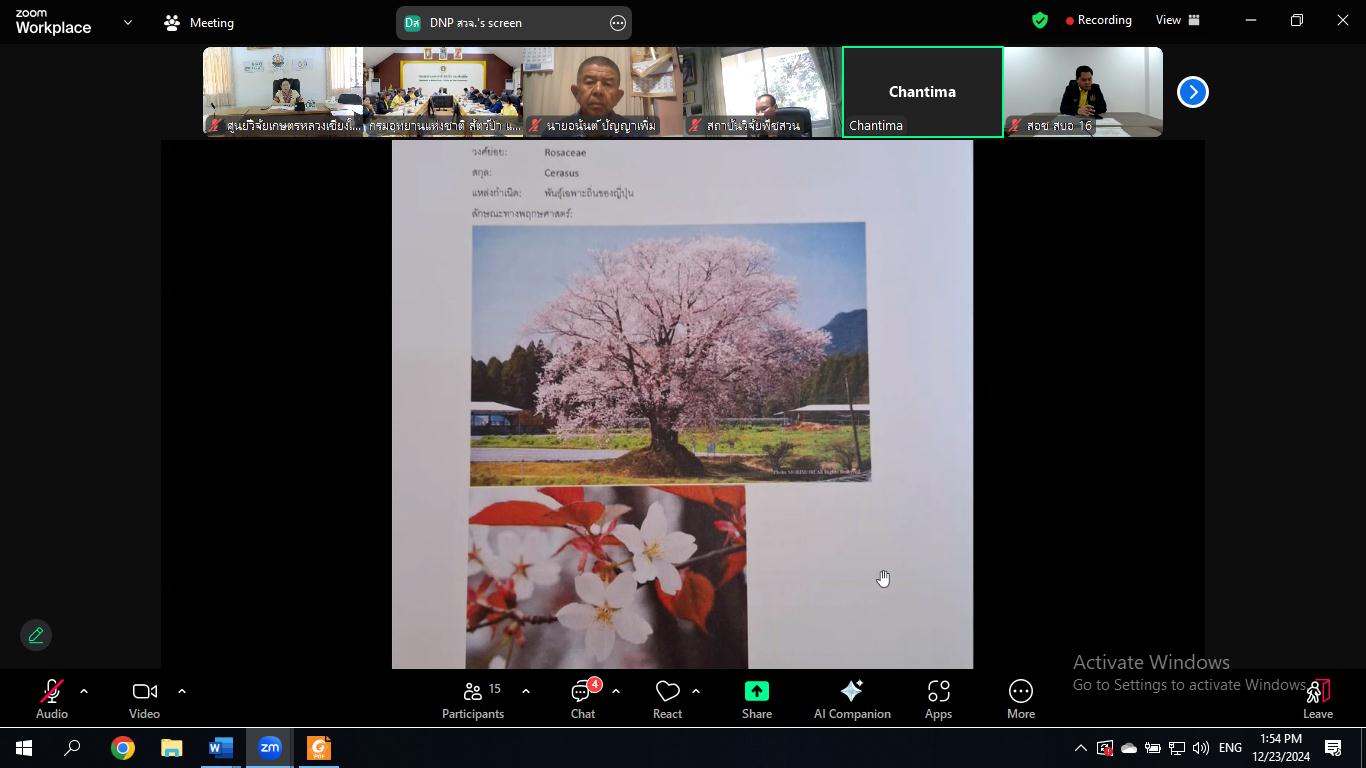
Task: Click the cherry blossom flower close-up photo
Action: (x=606, y=577)
